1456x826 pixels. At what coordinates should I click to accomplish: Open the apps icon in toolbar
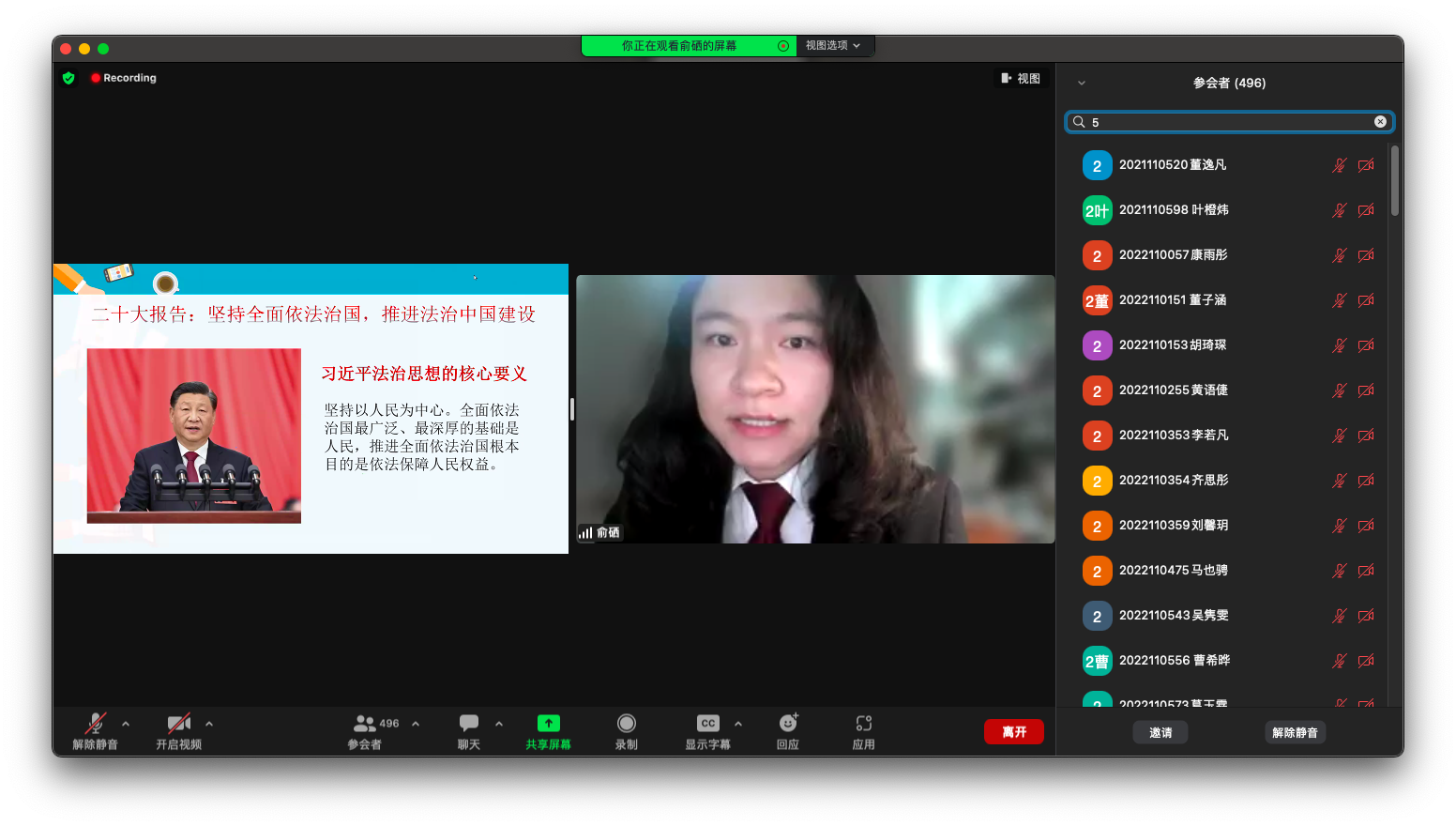coord(863,724)
